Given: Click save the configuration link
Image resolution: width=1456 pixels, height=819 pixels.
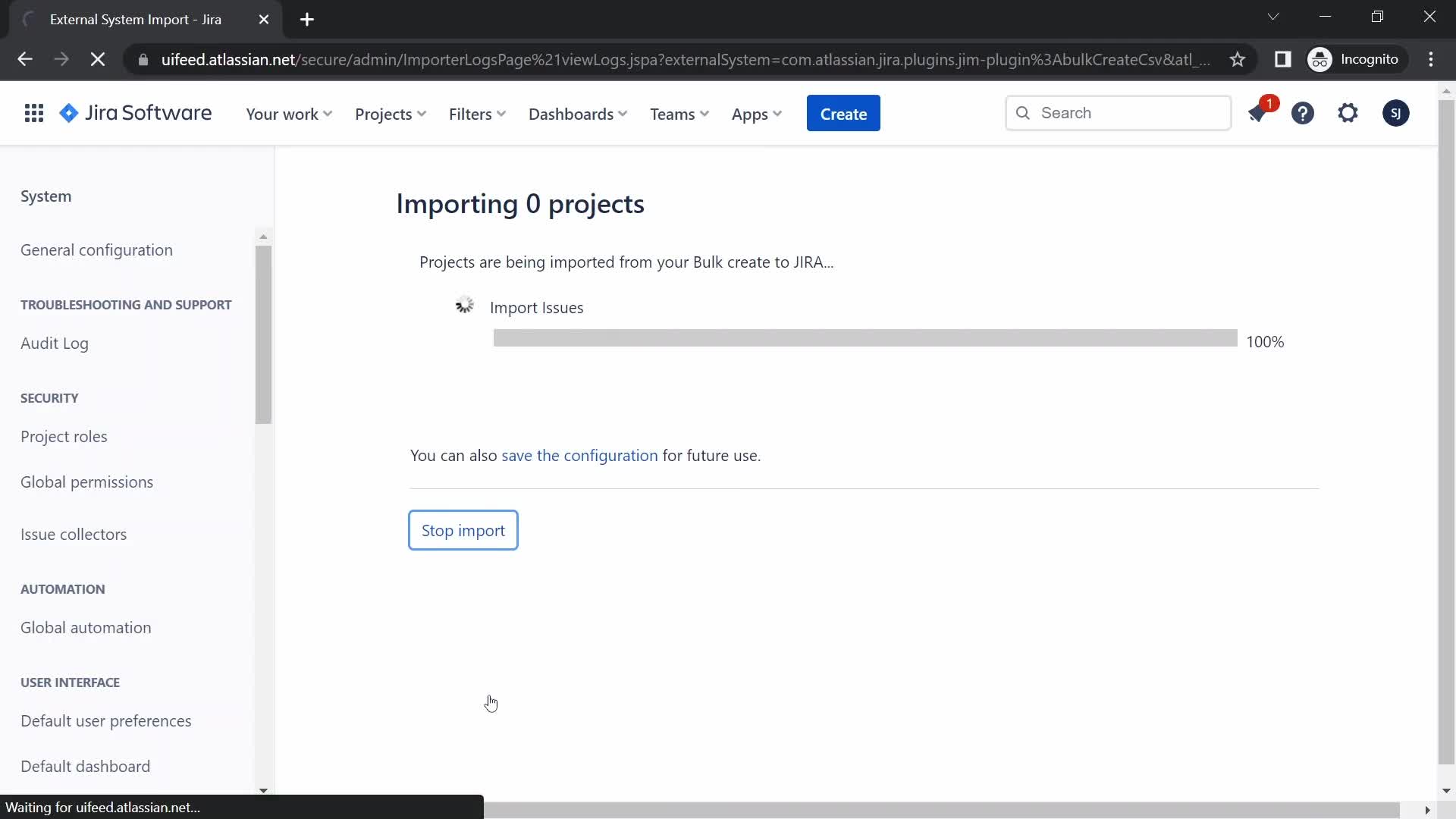Looking at the screenshot, I should [x=580, y=455].
